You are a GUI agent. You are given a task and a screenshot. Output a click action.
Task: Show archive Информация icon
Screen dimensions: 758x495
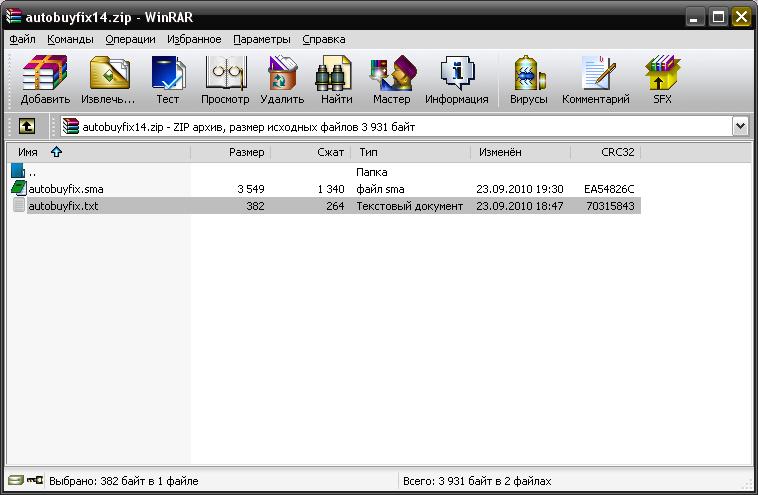tap(457, 73)
